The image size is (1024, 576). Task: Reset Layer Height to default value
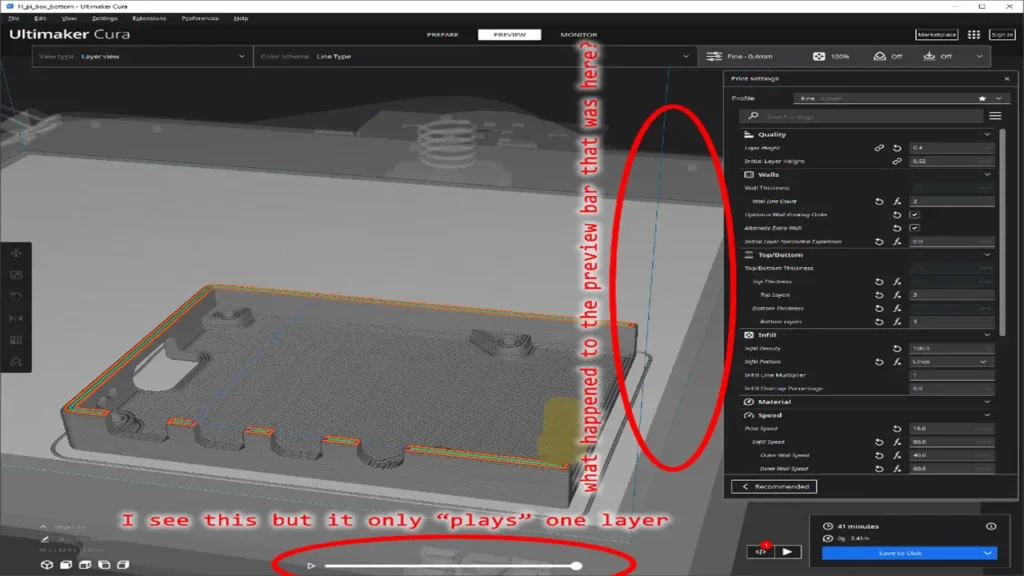tap(897, 148)
